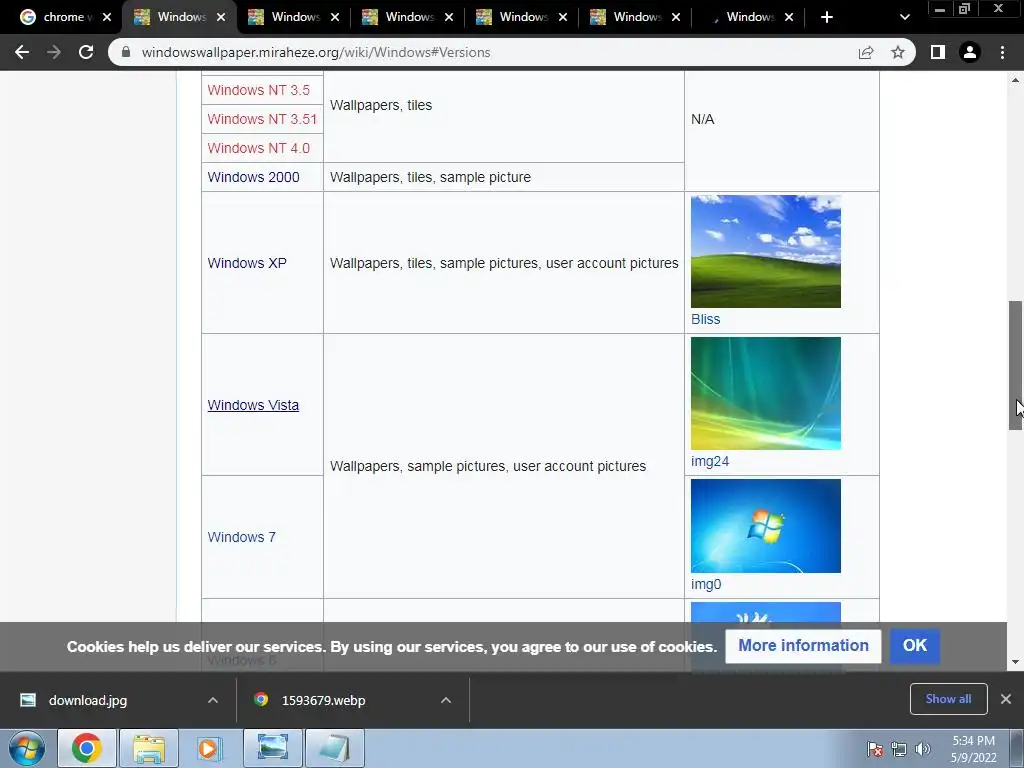This screenshot has width=1024, height=768.
Task: Expand the tab search chevron
Action: [904, 17]
